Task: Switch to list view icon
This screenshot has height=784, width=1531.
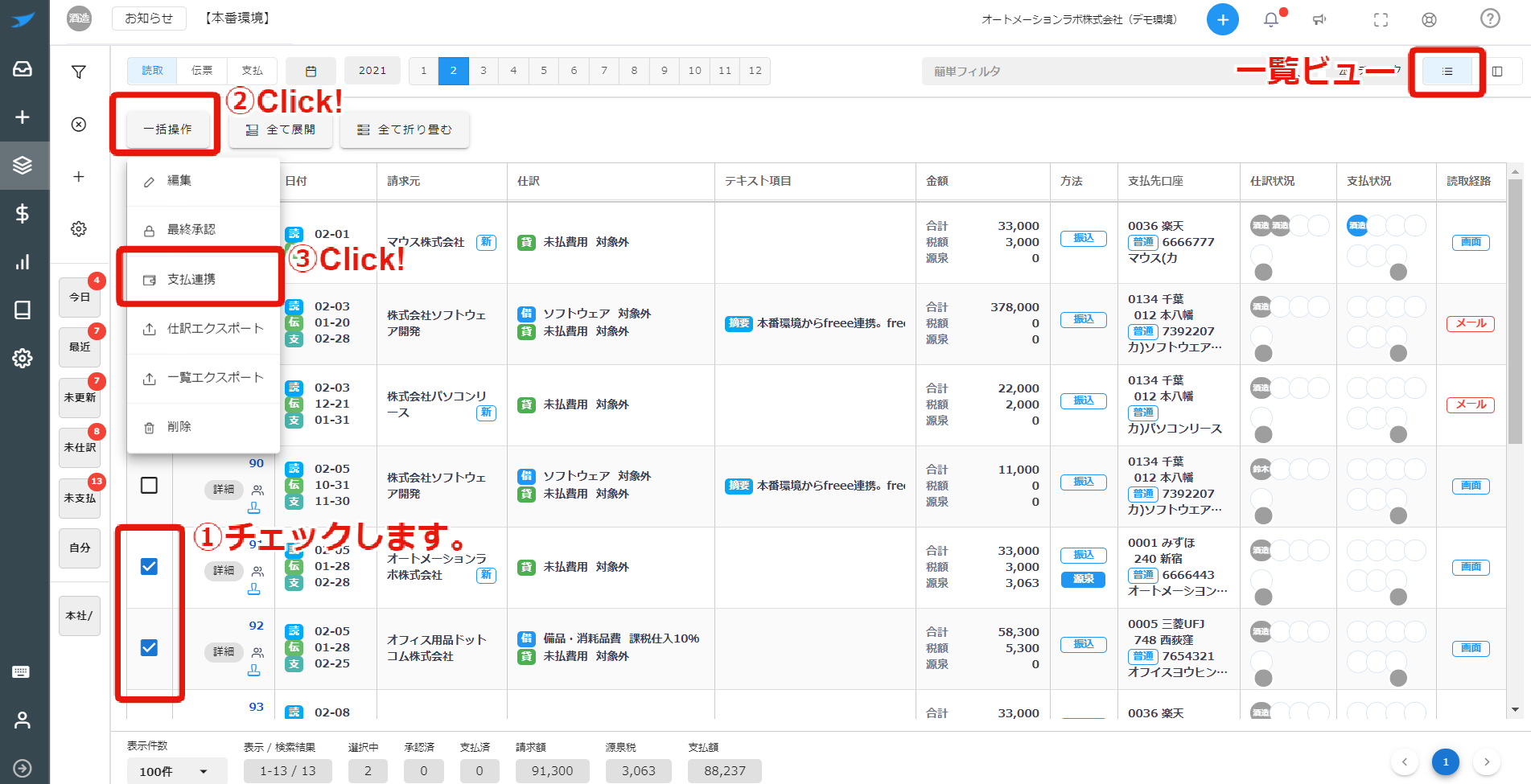Action: pos(1447,72)
